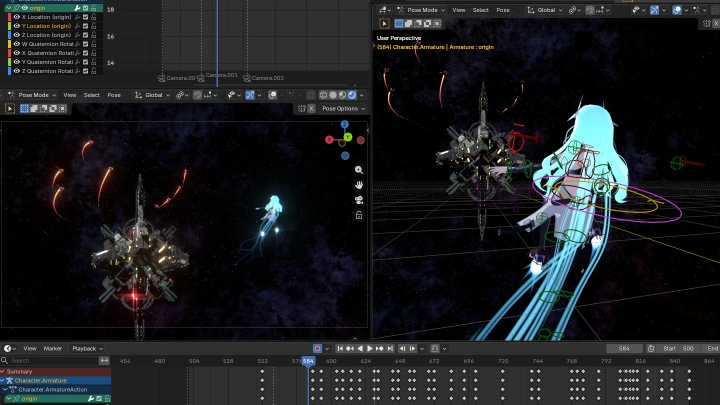This screenshot has height=405, width=720.
Task: Click the pan view hand icon
Action: coord(359,185)
